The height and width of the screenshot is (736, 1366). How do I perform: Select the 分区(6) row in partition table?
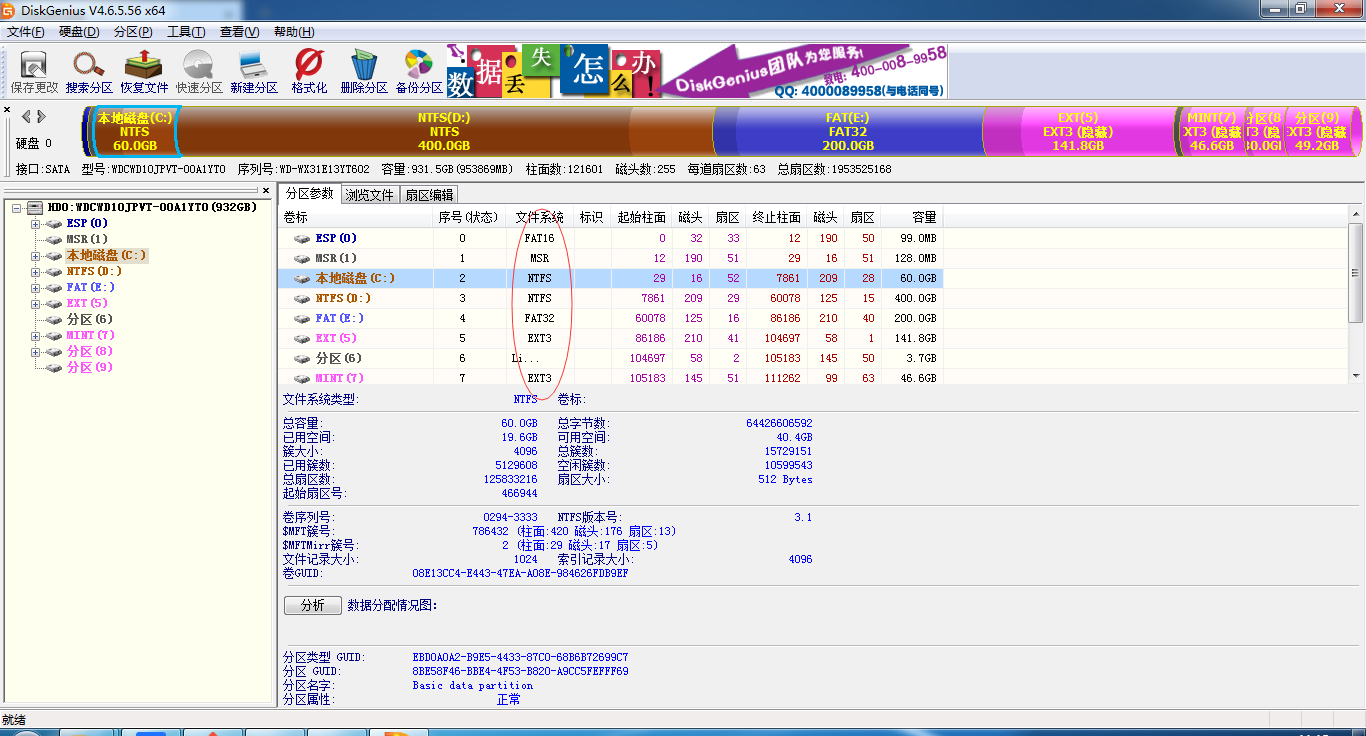click(x=610, y=358)
